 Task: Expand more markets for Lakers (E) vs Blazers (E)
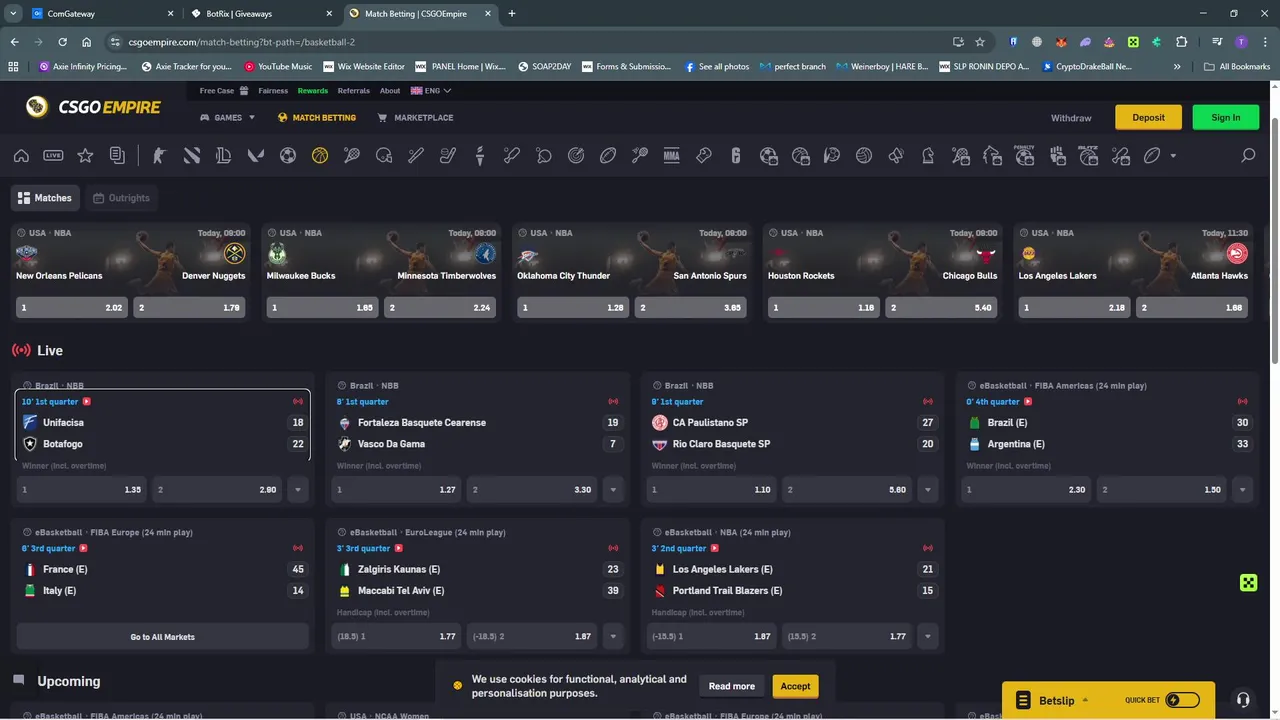coord(928,636)
